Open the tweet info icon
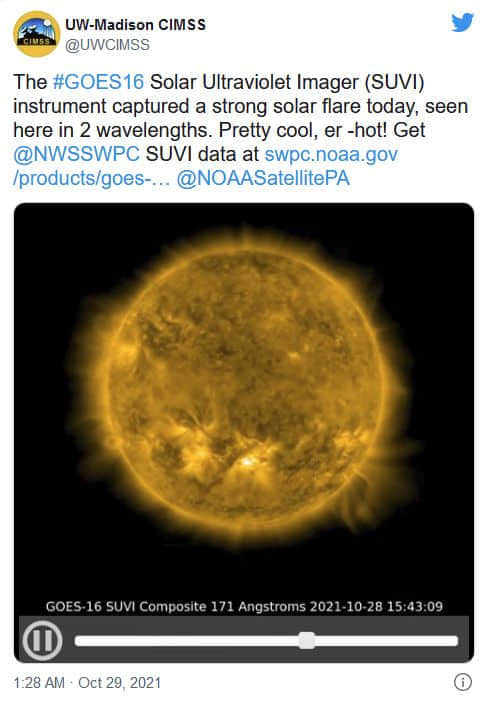The height and width of the screenshot is (701, 487). coord(462,682)
